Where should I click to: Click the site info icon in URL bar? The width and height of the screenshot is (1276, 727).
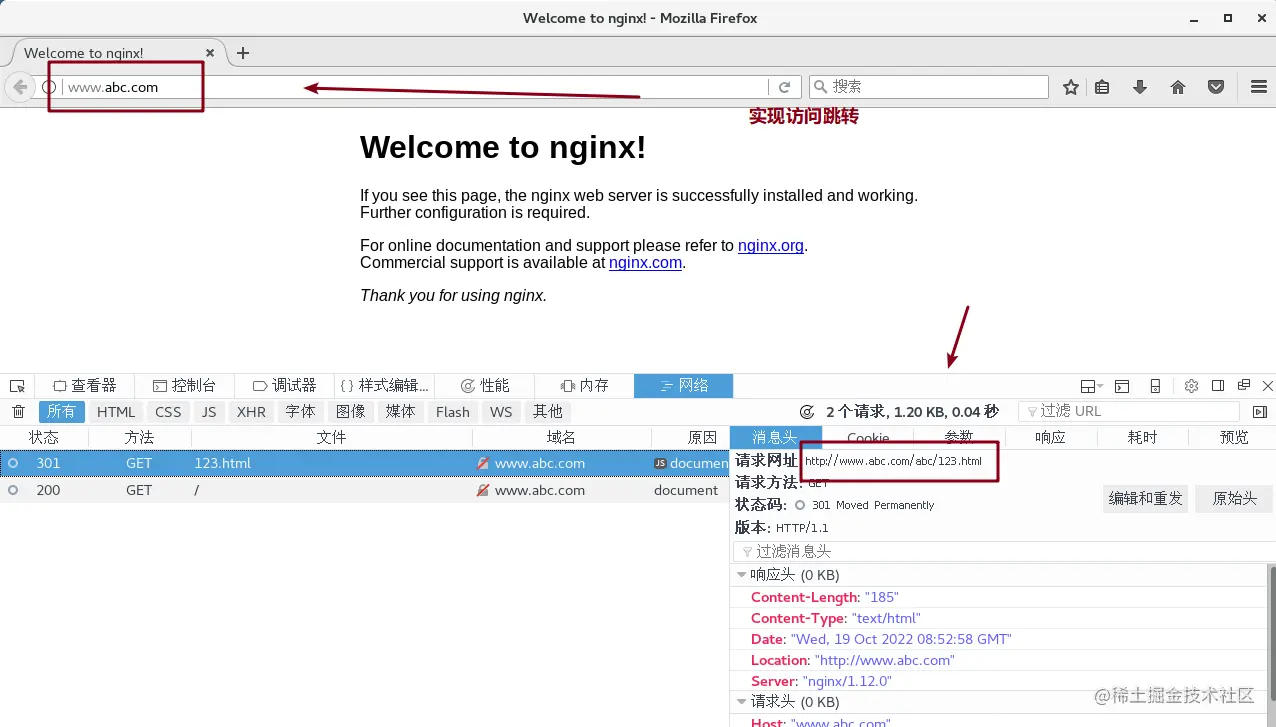coord(49,87)
